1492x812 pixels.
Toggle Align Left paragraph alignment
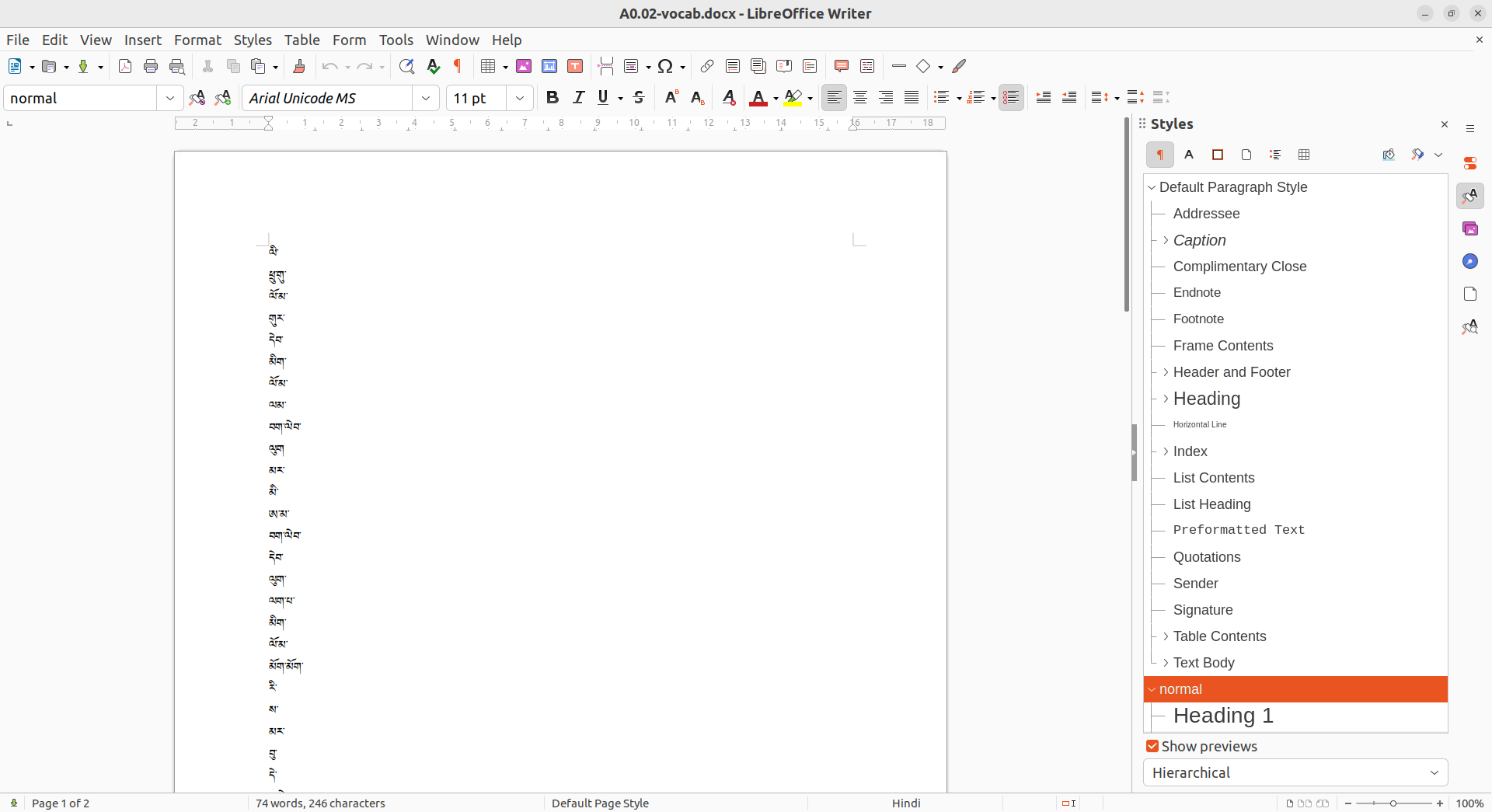click(834, 97)
